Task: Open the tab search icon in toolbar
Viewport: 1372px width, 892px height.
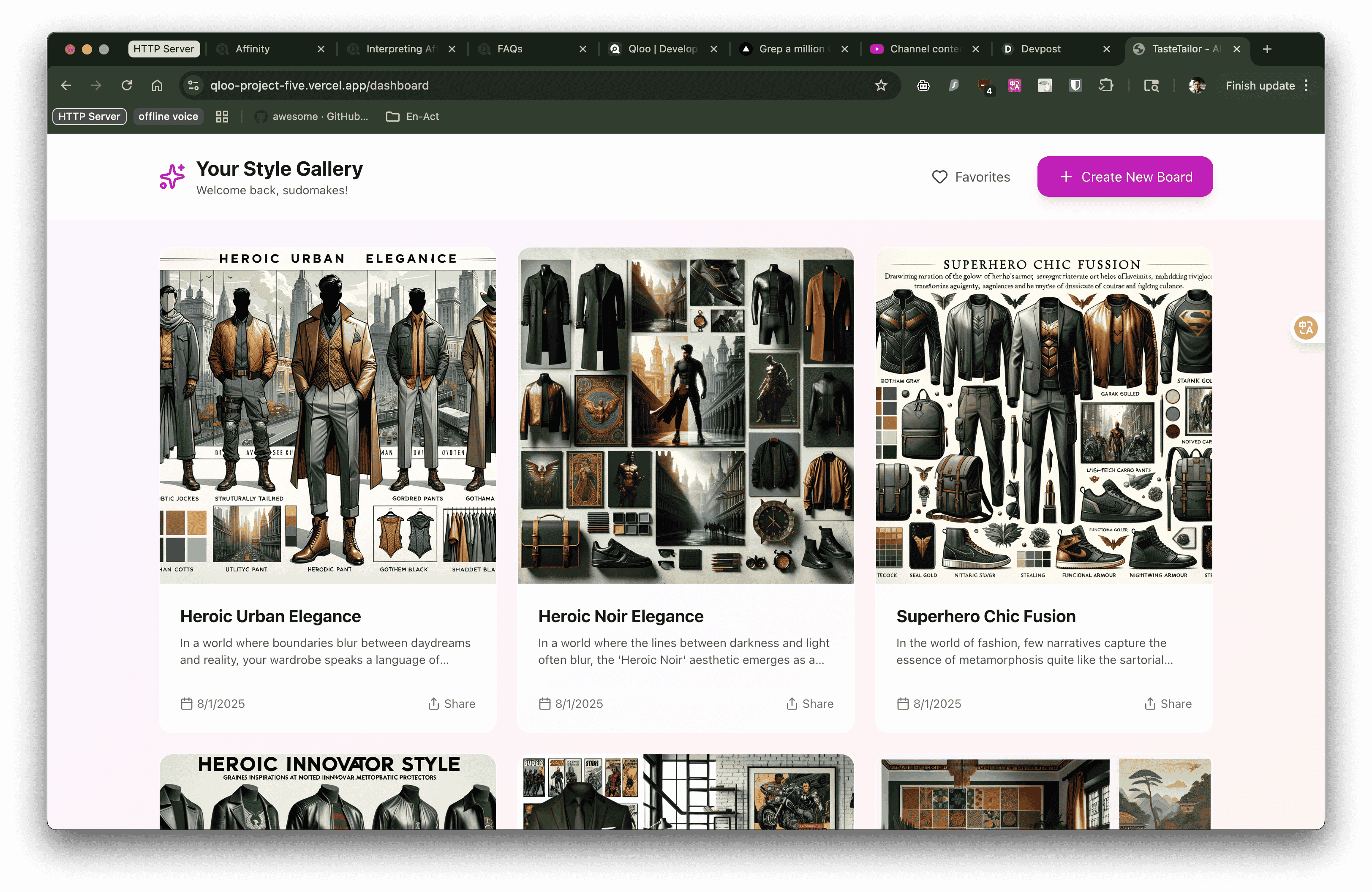Action: pos(1151,85)
